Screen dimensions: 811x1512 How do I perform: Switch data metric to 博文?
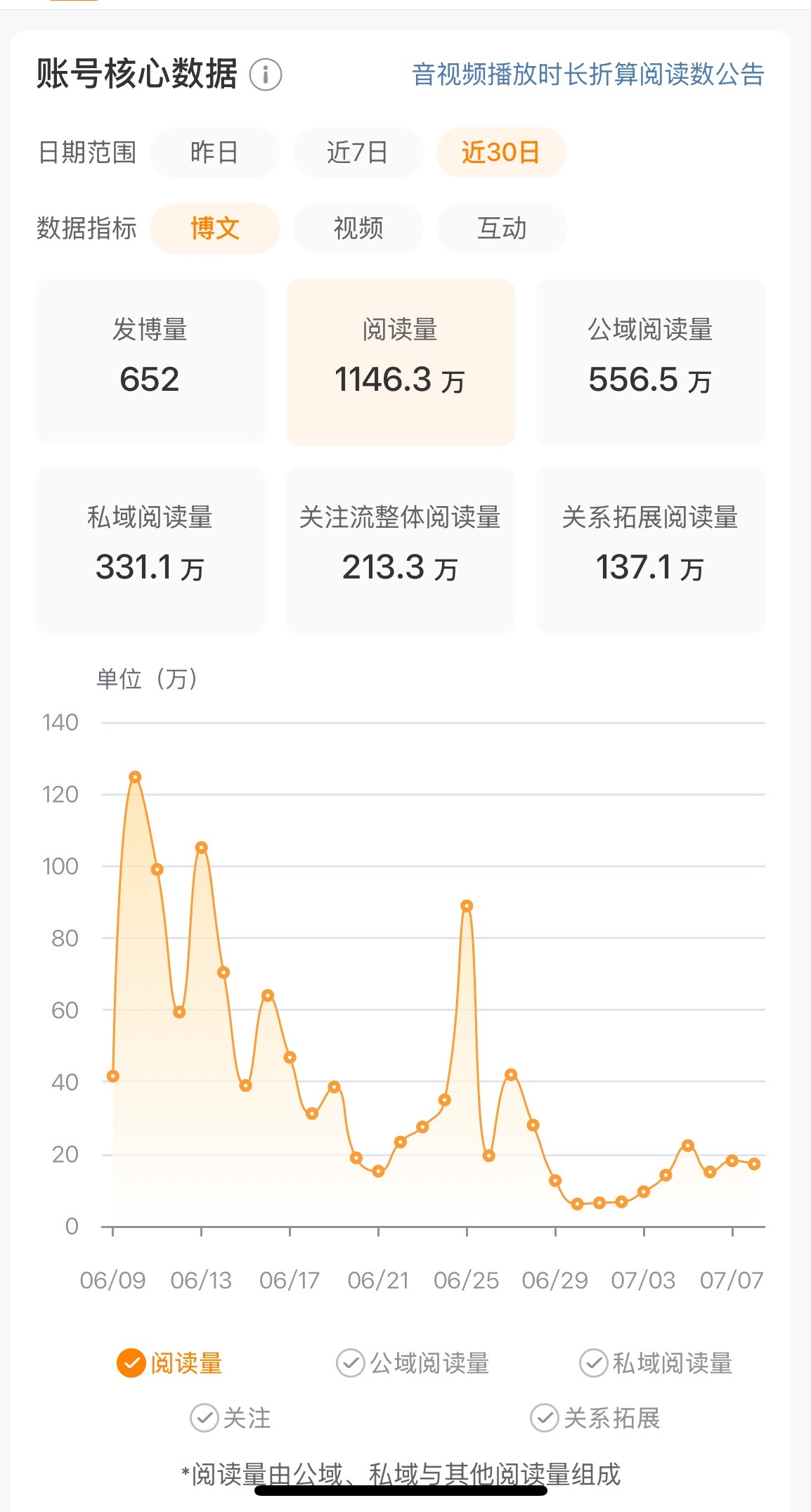214,228
